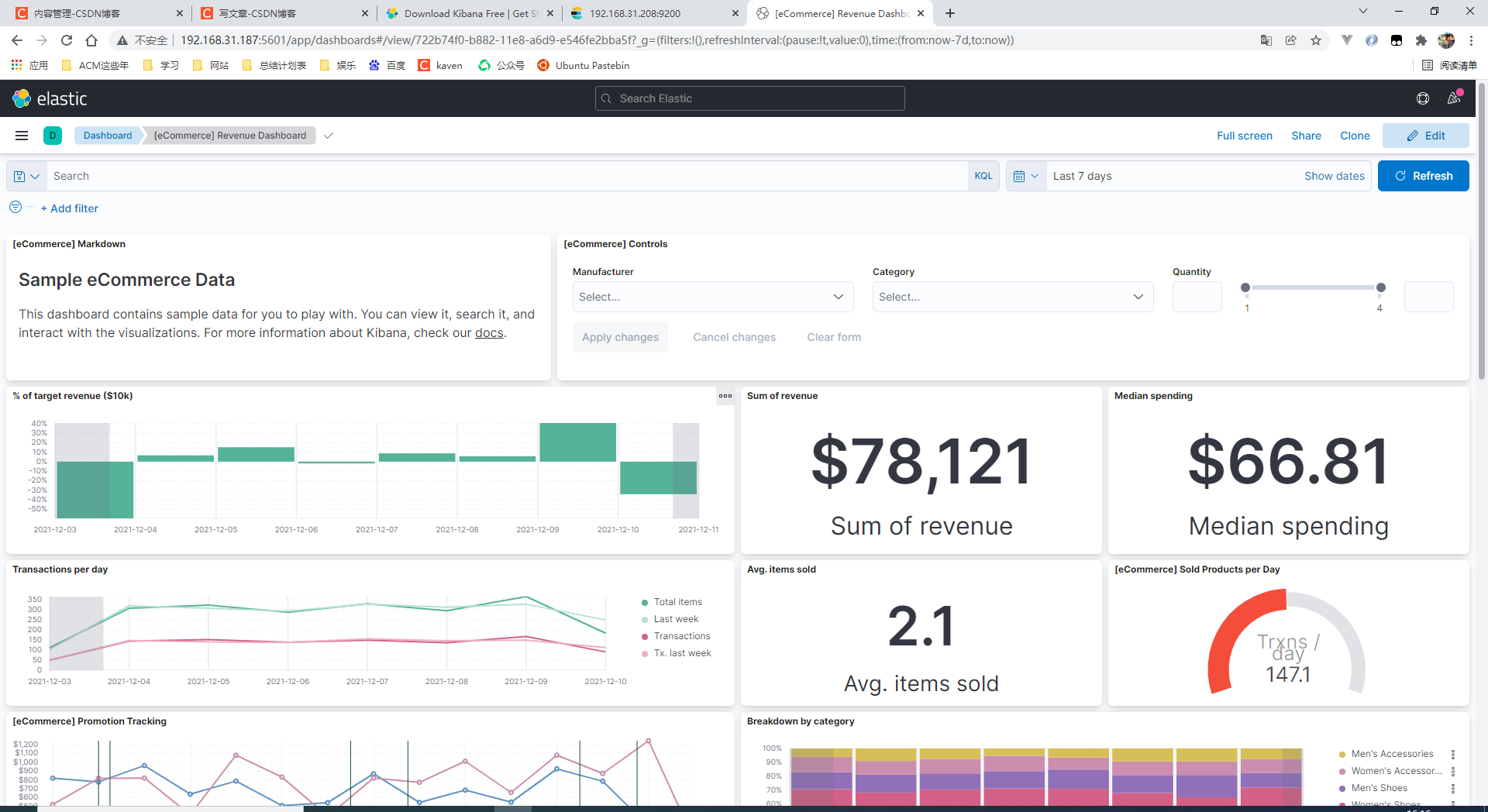The height and width of the screenshot is (812, 1488).
Task: Click the Dashboard breadcrumb
Action: [108, 136]
